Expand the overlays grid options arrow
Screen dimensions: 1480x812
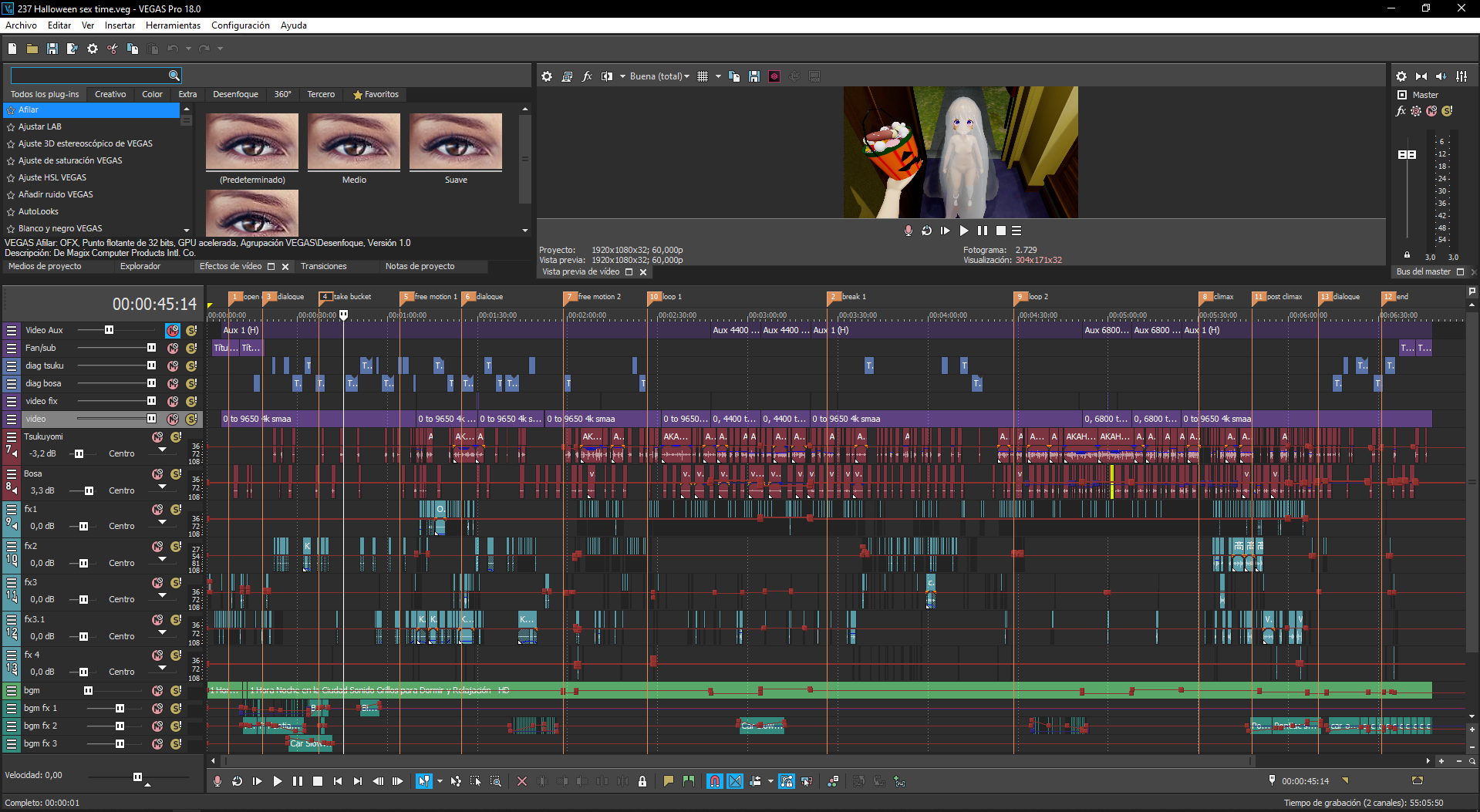coord(718,76)
